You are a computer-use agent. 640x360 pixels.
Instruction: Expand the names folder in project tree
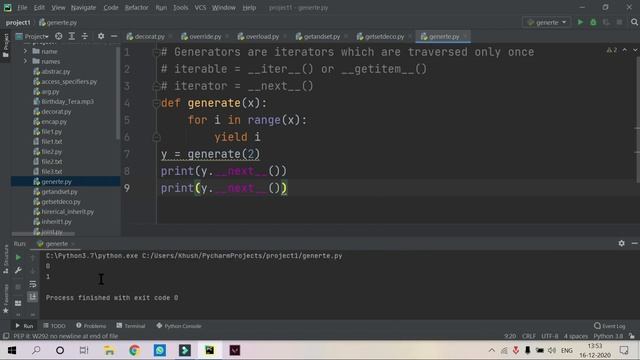[25, 61]
